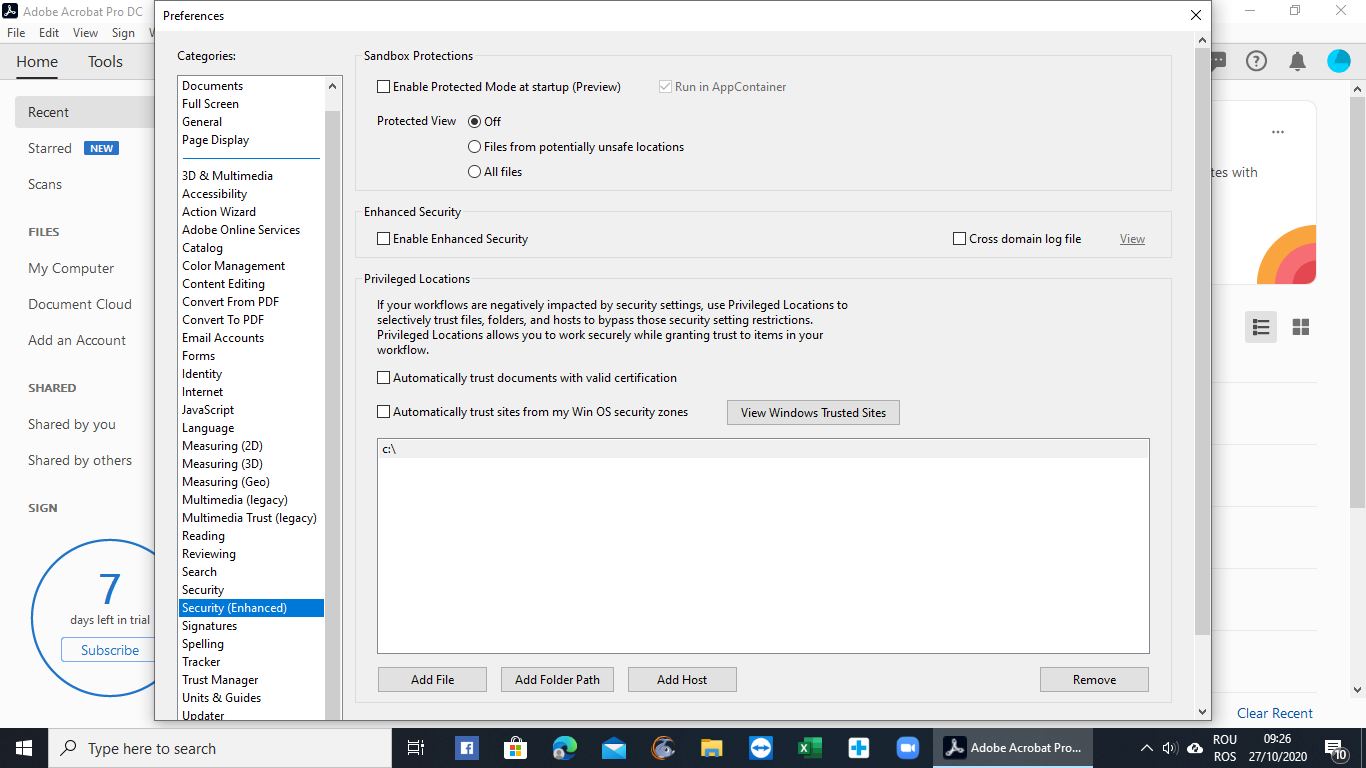Click the volume speaker tray icon
1366x768 pixels.
pos(1169,748)
